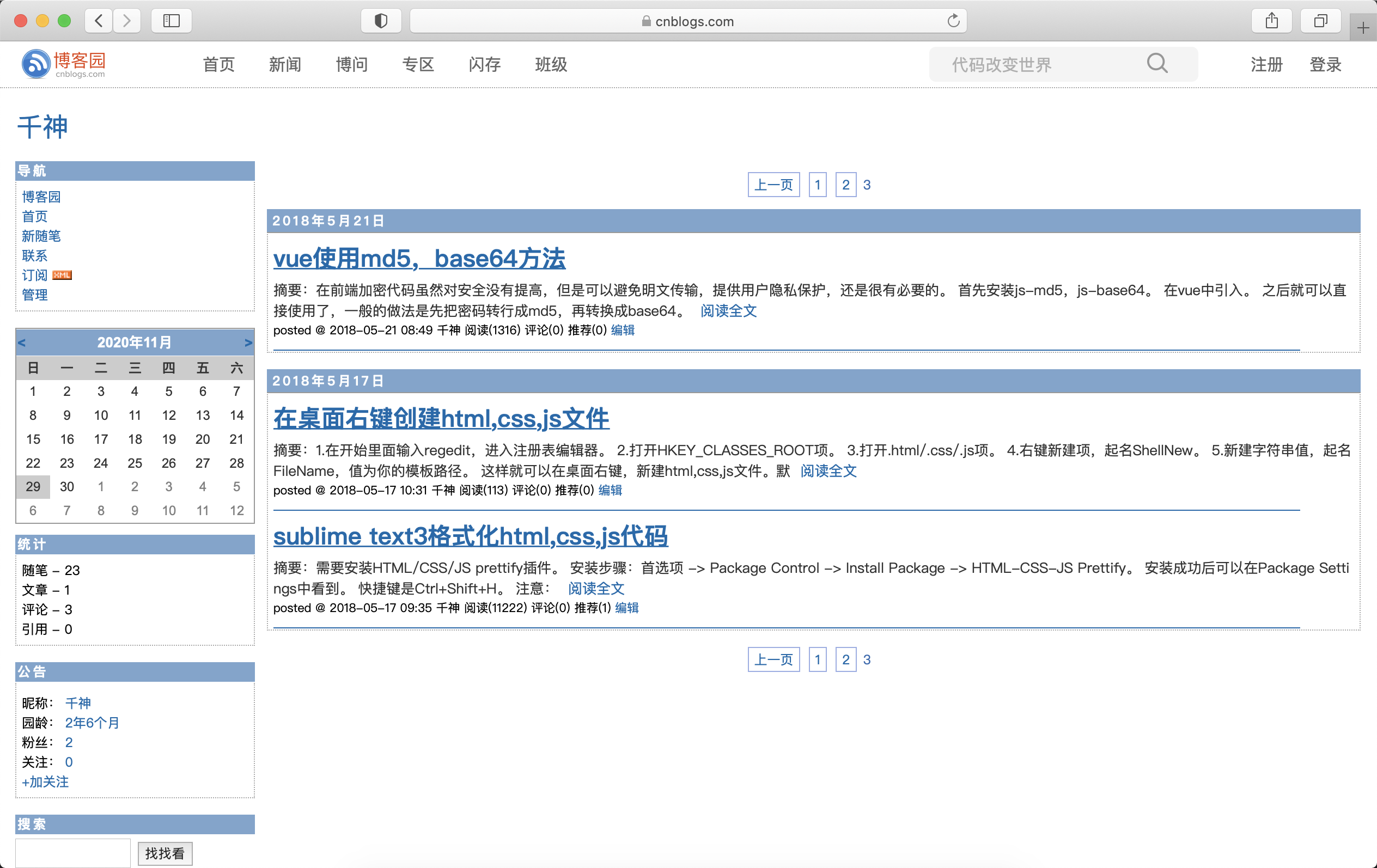1377x868 pixels.
Task: Open the 新闻 navigation menu item
Action: [285, 65]
